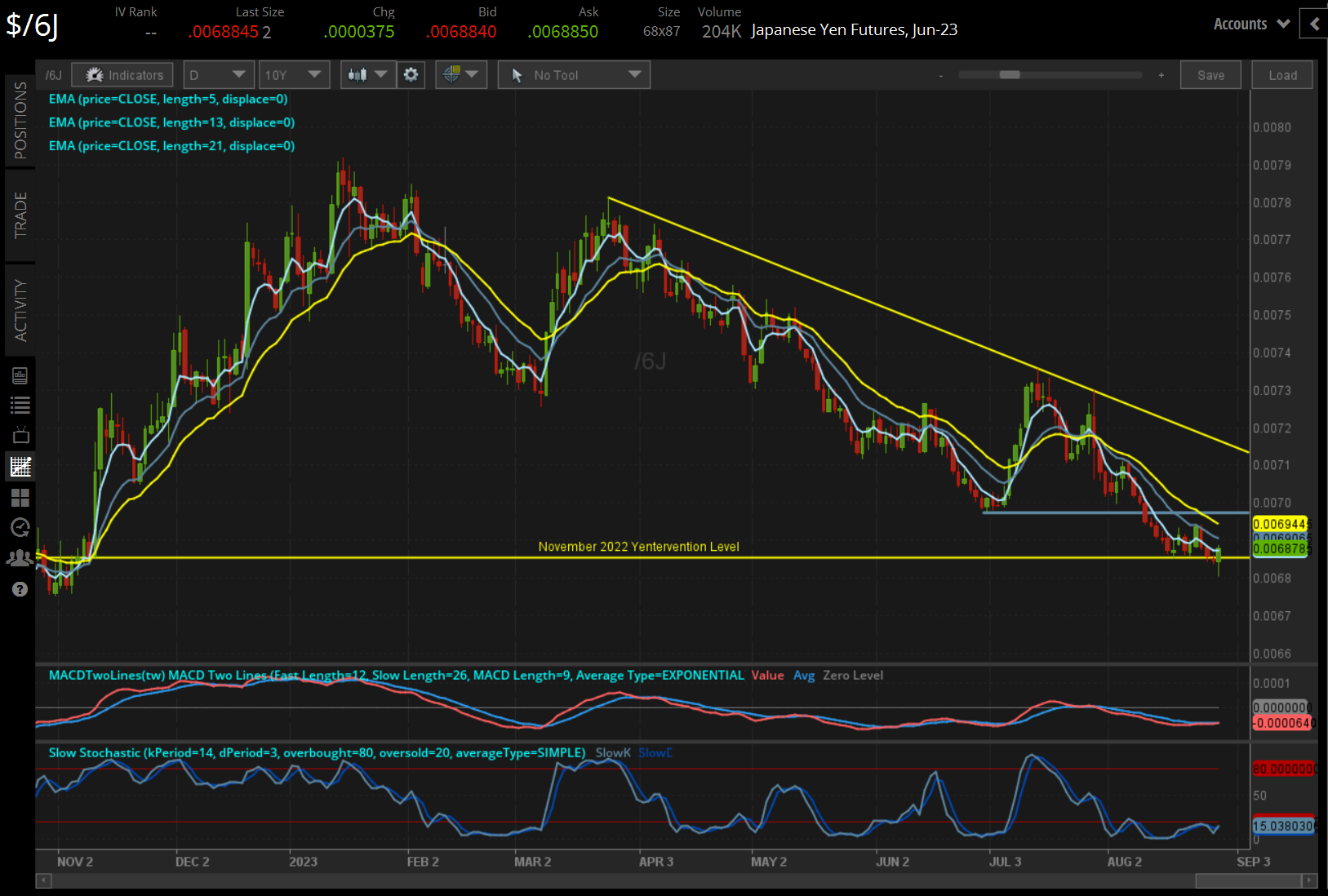The height and width of the screenshot is (896, 1328).
Task: Click the clock/history icon in sidebar
Action: tap(20, 527)
